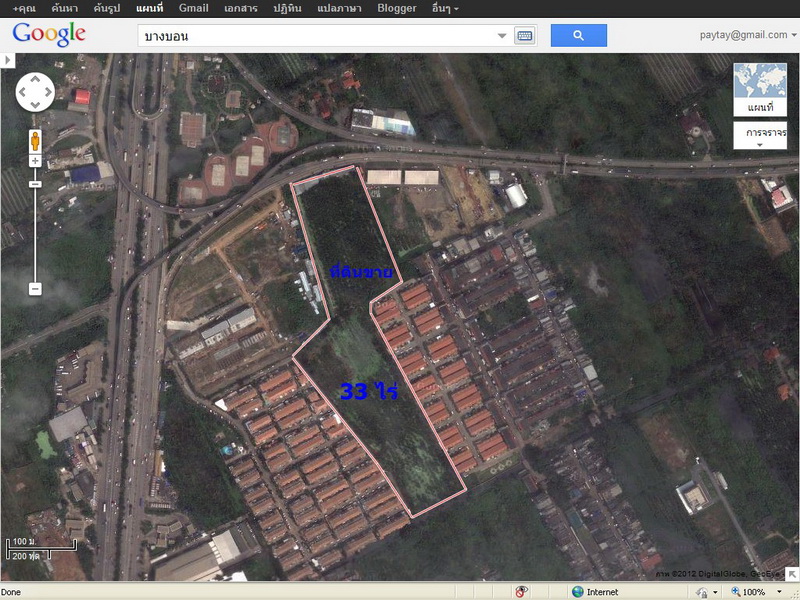Open the อื่นๆ (more) dropdown menu
Screen dimensions: 800x600
coord(446,8)
